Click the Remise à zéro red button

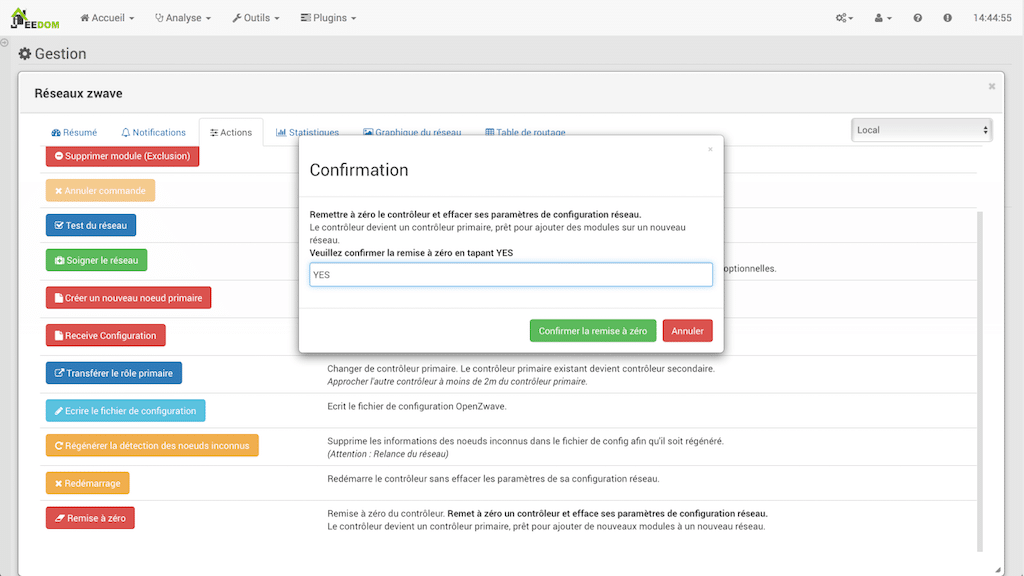click(90, 518)
